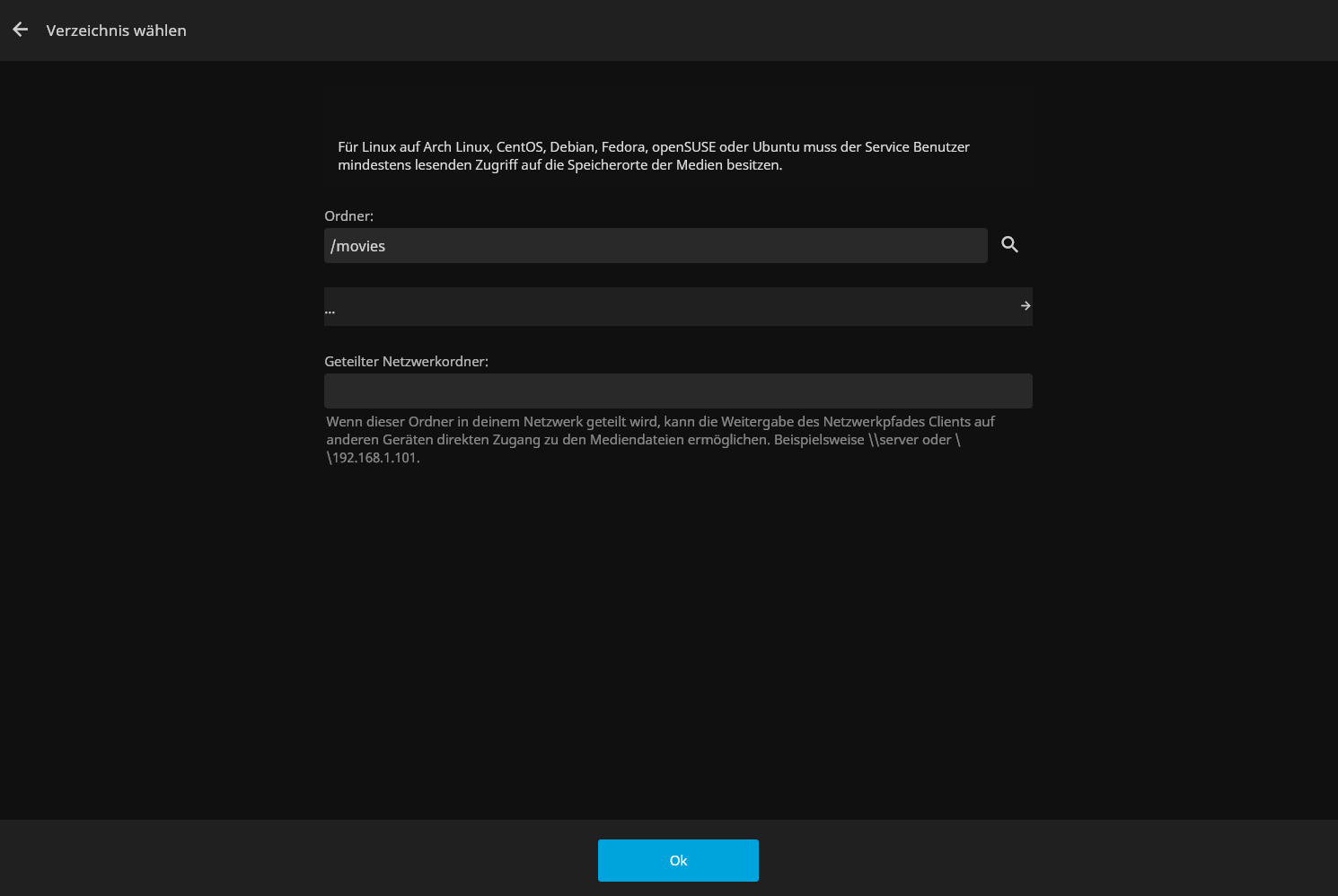The width and height of the screenshot is (1338, 896).
Task: Click the 'Ordner:' label
Action: pos(348,216)
